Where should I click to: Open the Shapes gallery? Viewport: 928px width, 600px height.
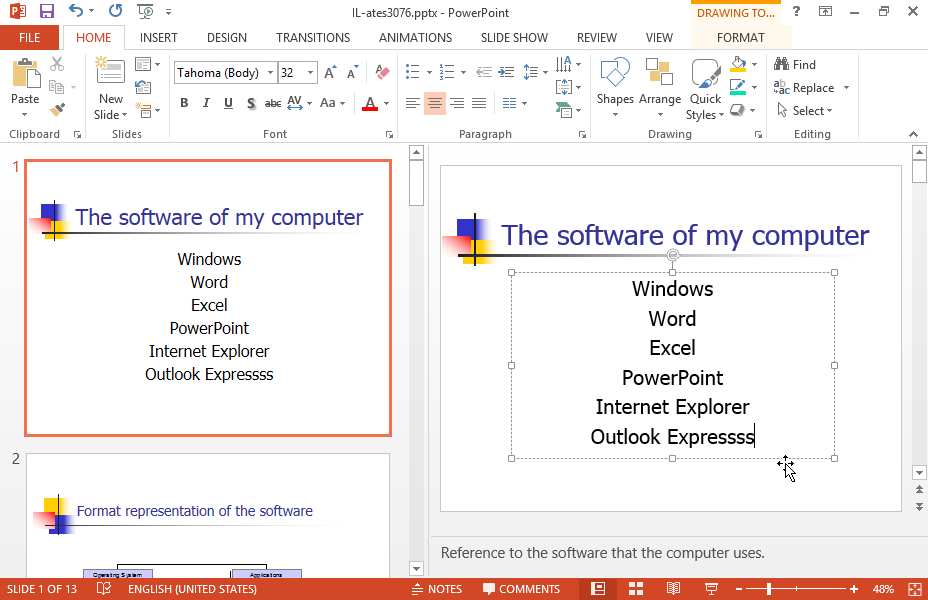pos(615,89)
